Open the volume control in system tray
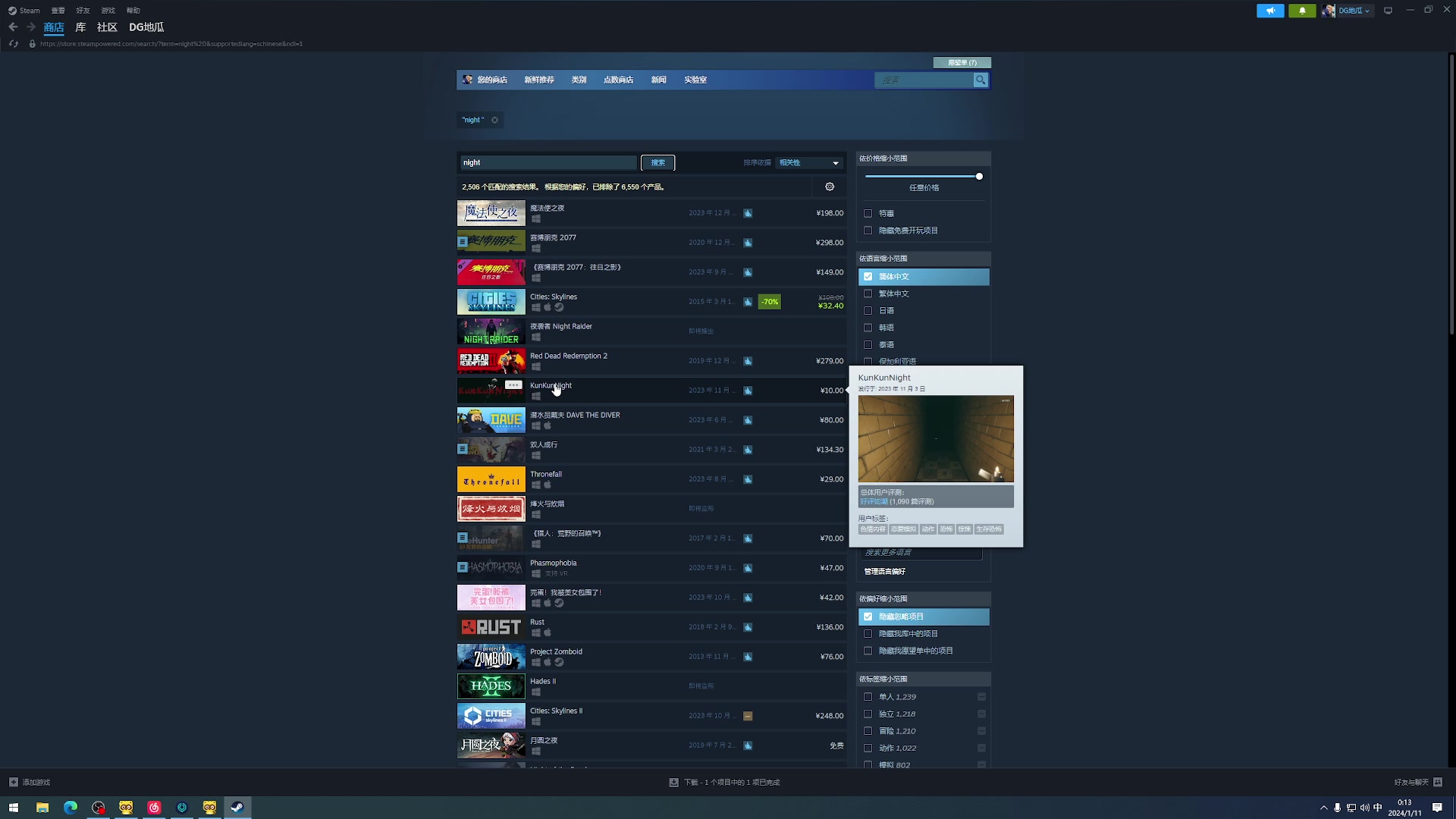The width and height of the screenshot is (1456, 819). [x=1365, y=808]
